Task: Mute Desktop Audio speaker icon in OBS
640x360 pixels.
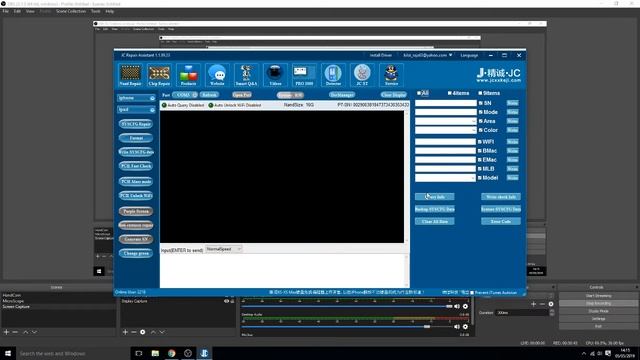Action: point(457,327)
